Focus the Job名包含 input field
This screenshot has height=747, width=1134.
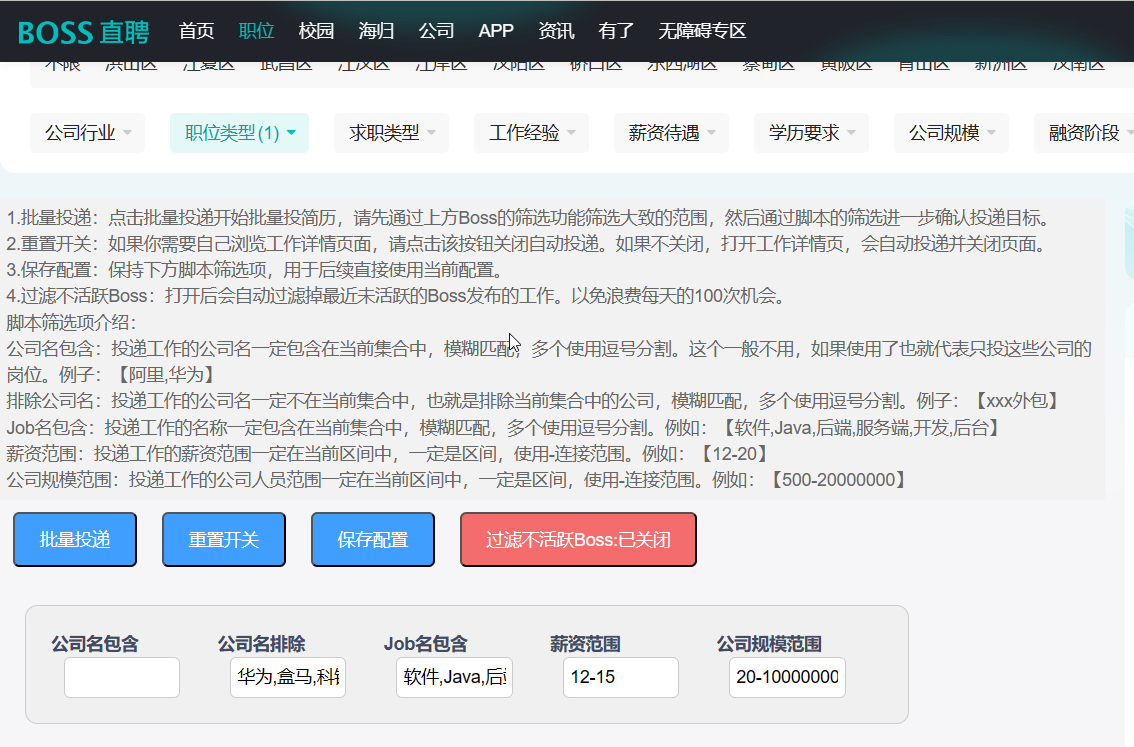click(454, 678)
